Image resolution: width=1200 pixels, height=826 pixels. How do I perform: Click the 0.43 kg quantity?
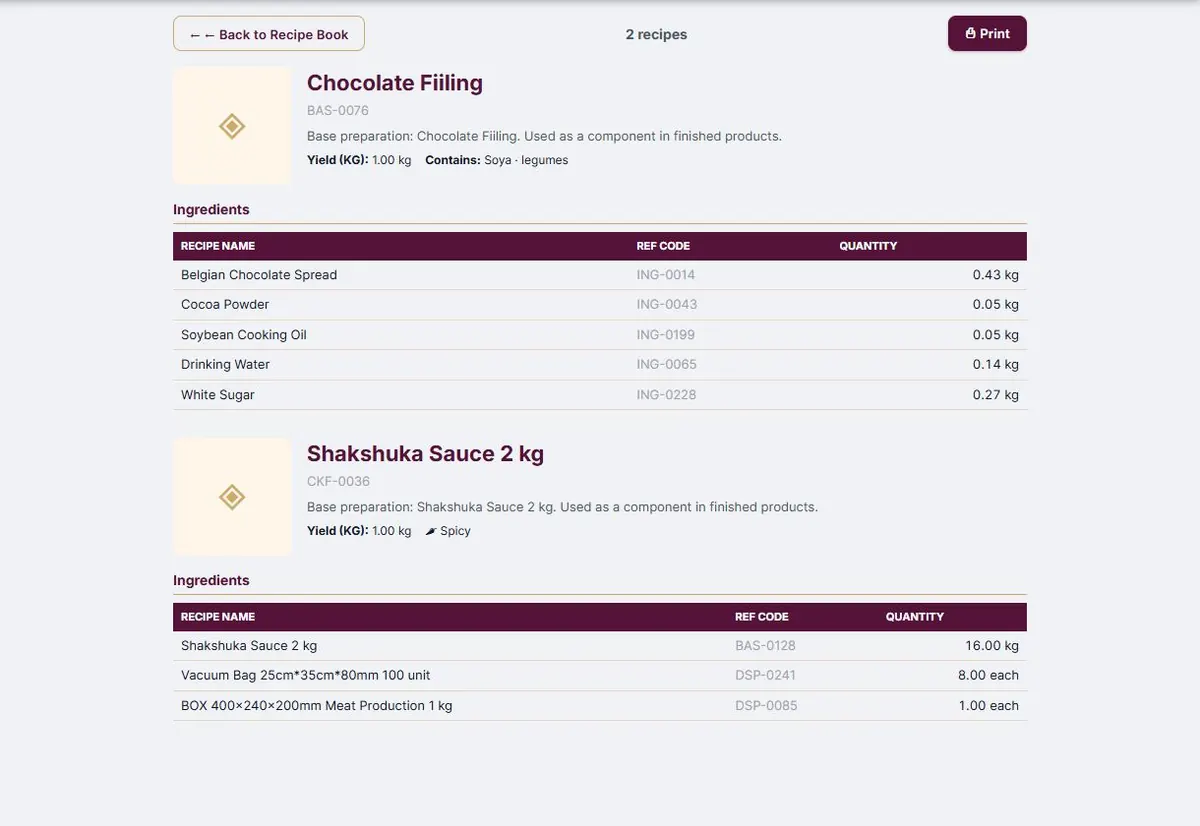pyautogui.click(x=996, y=275)
